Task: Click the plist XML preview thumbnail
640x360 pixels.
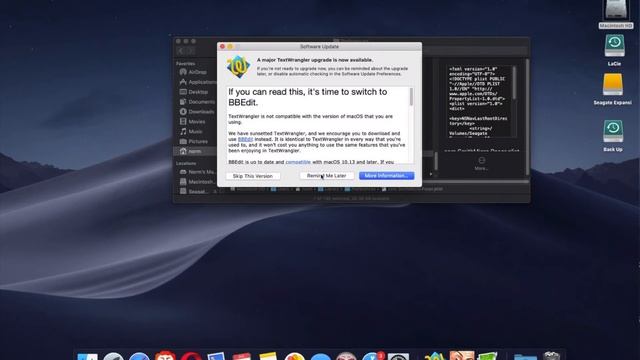Action: 481,101
